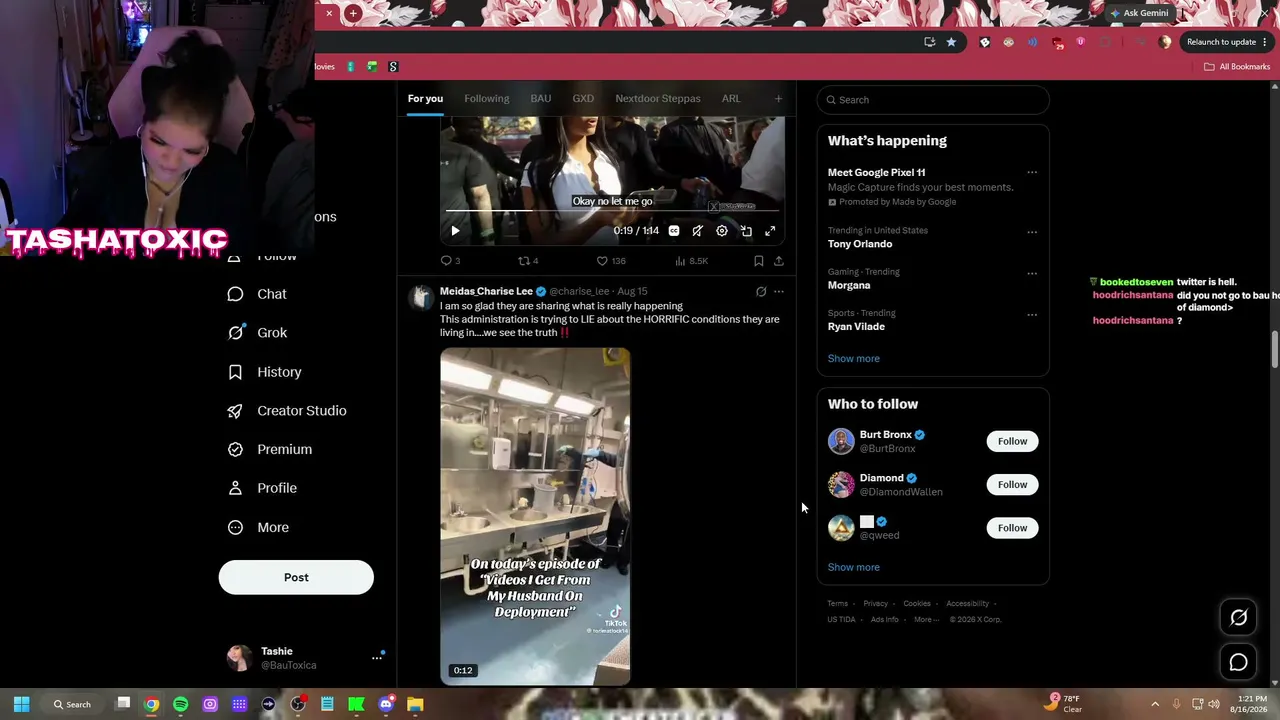Switch to the Following tab
The height and width of the screenshot is (720, 1280).
[x=487, y=99]
